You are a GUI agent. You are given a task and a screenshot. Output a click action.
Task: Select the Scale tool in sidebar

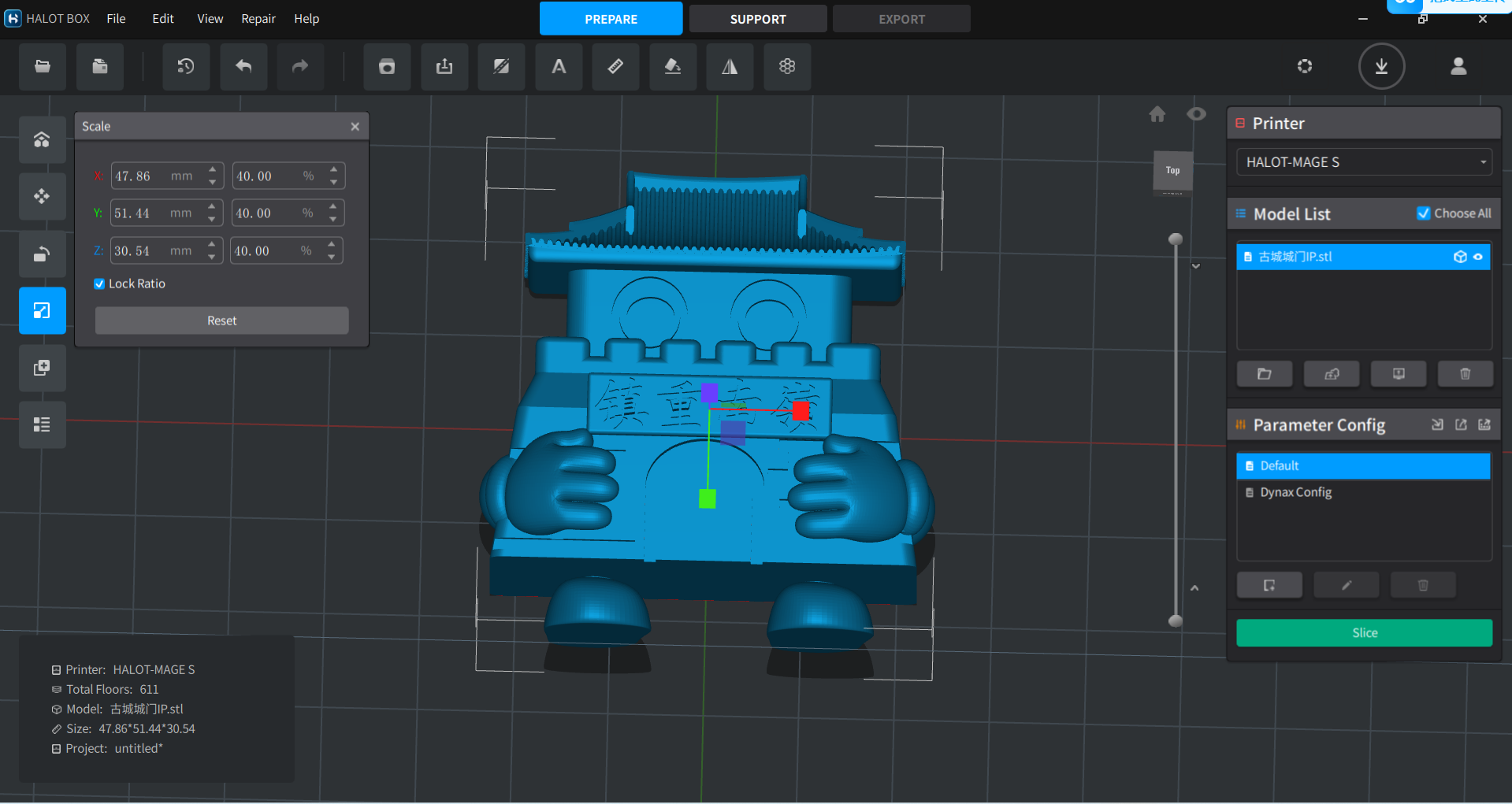(43, 310)
